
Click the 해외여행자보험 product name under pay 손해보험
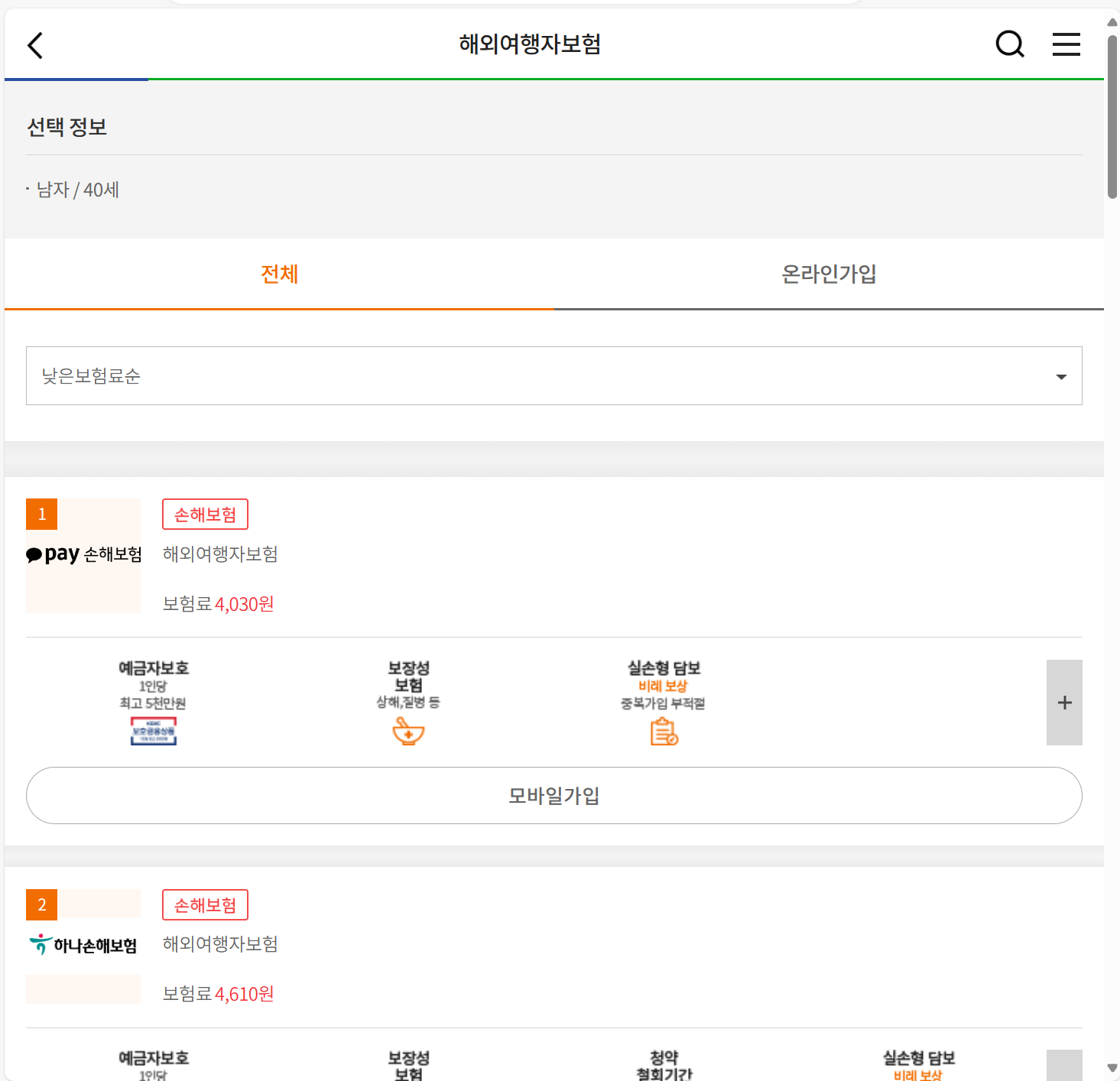pos(220,554)
